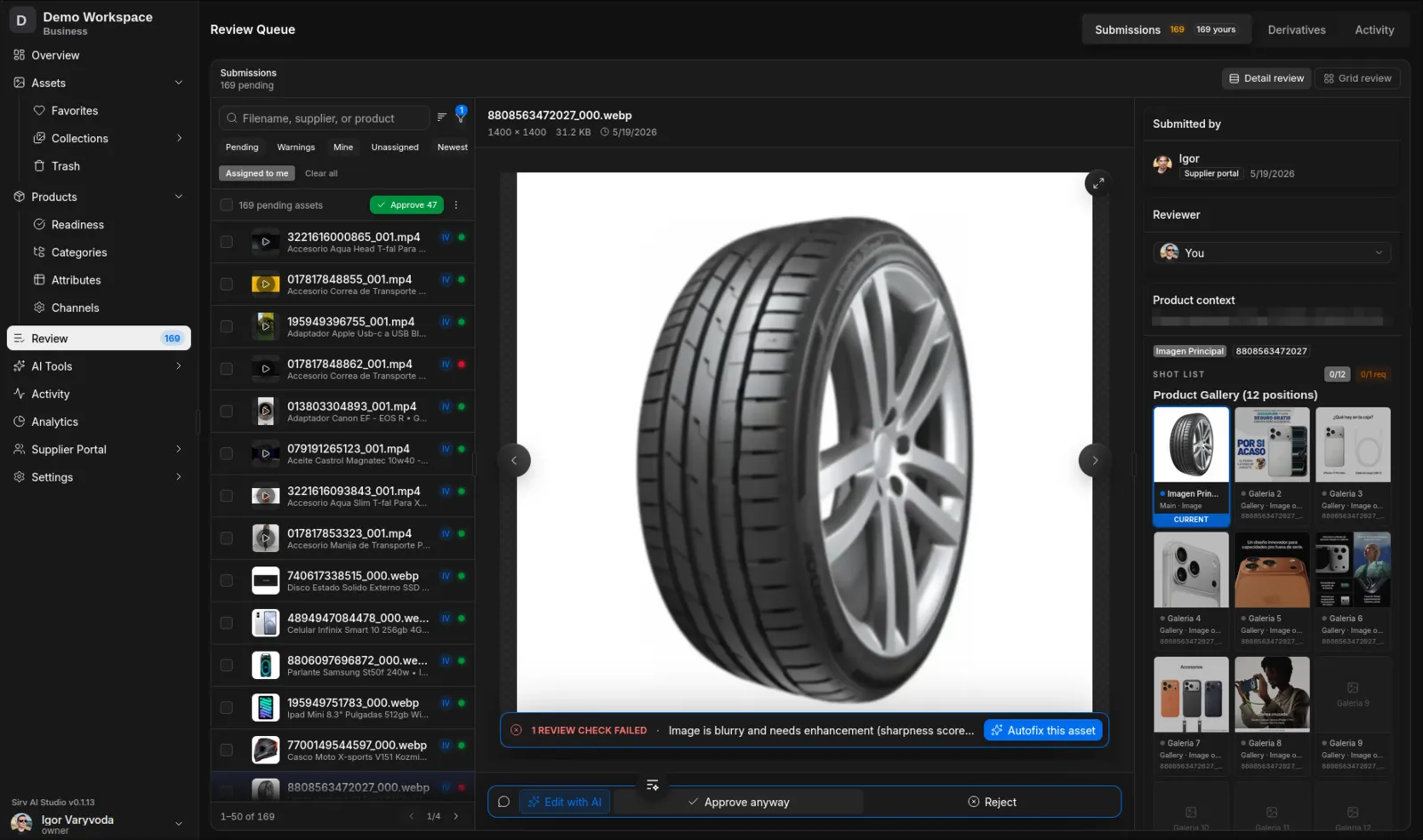Open Analytics chart icon
The width and height of the screenshot is (1423, 840).
[20, 421]
